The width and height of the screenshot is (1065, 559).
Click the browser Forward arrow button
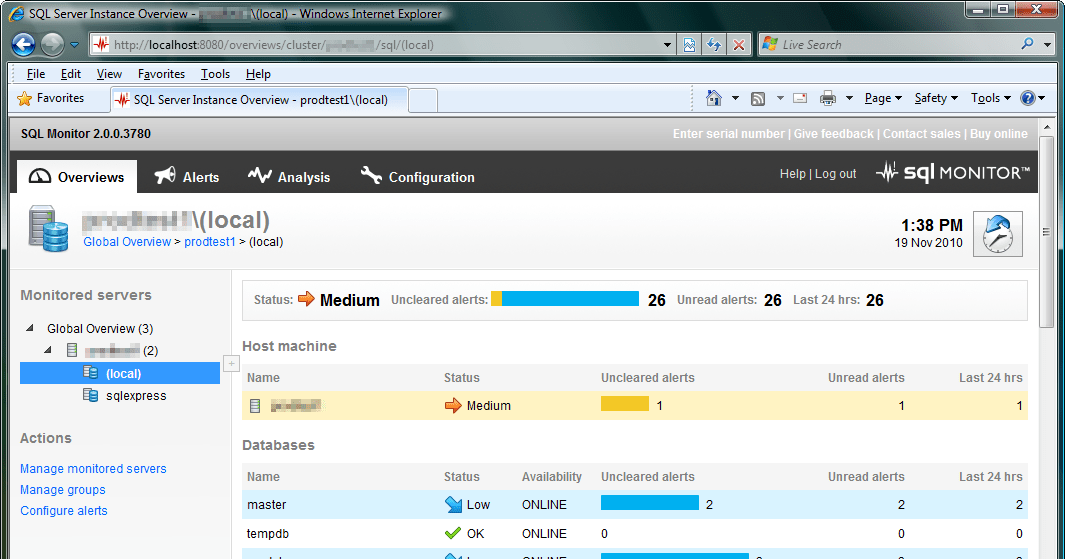[x=52, y=45]
